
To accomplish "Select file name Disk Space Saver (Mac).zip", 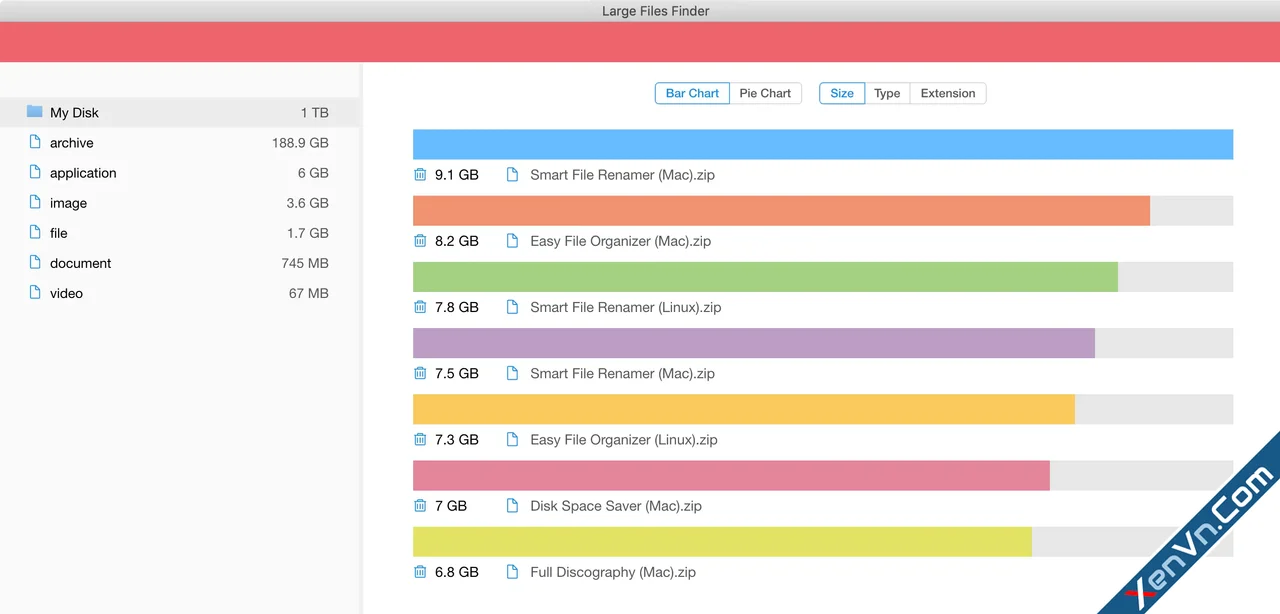I will point(616,506).
